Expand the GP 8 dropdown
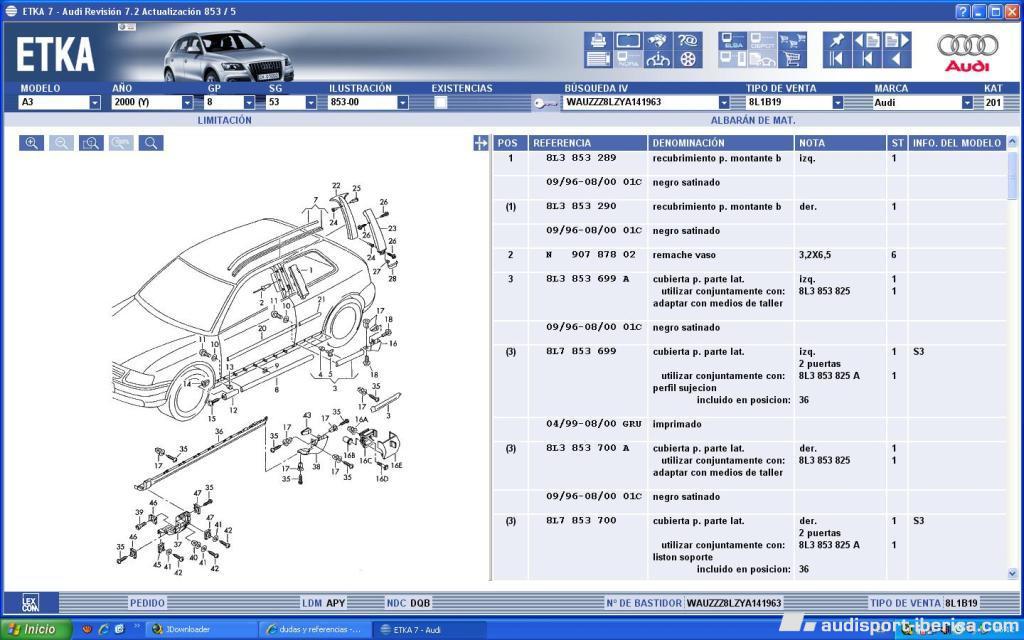 tap(249, 103)
